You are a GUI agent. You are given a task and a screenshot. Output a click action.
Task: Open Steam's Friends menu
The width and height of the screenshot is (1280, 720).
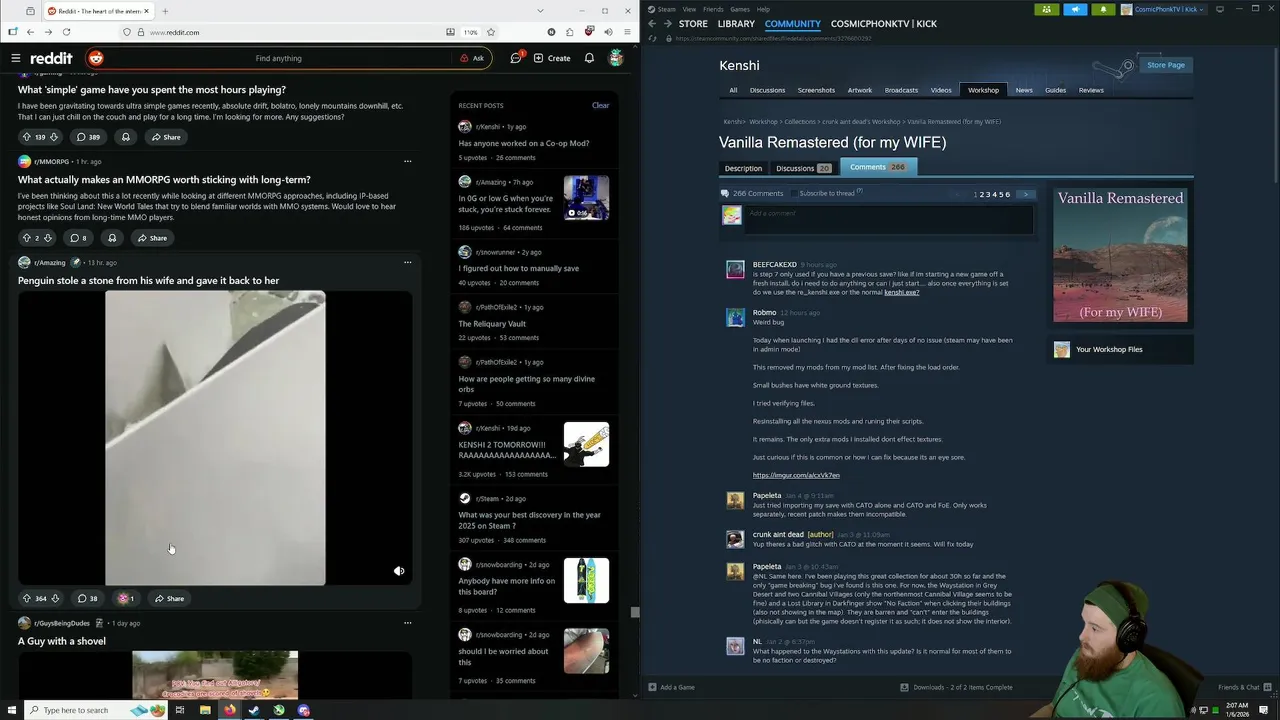pos(713,9)
